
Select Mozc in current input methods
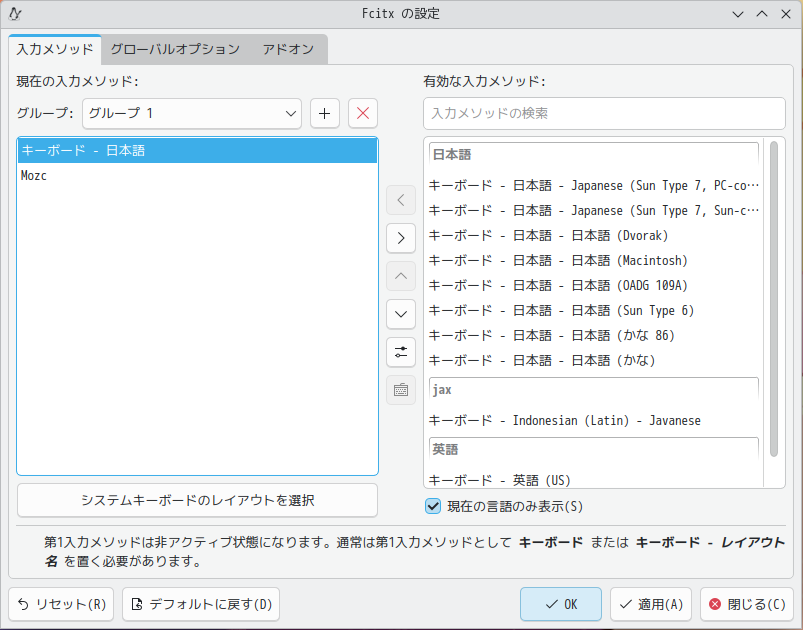[x=197, y=176]
